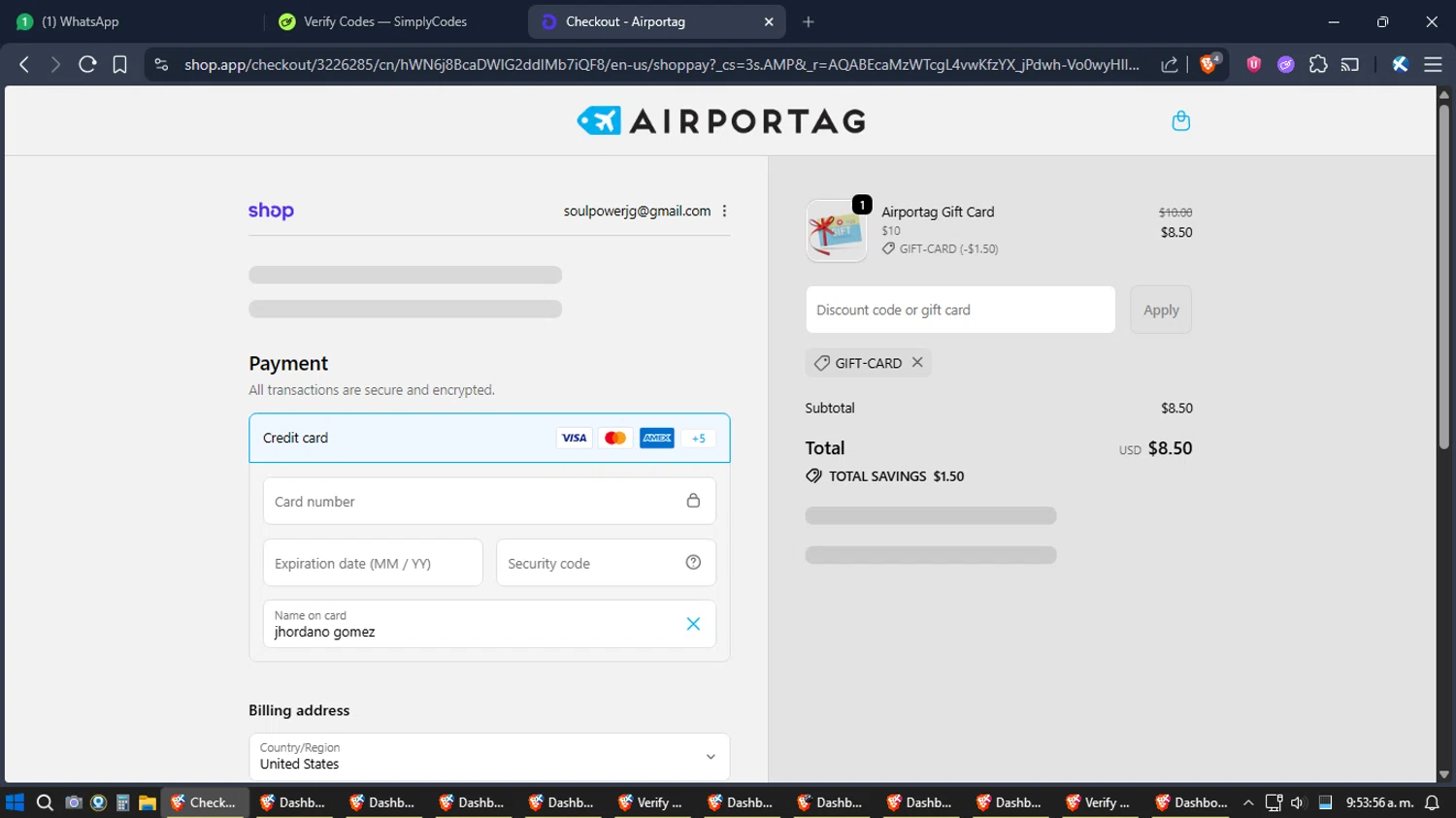Image resolution: width=1456 pixels, height=818 pixels.
Task: Remove the GIFT-CARD discount tag
Action: point(917,362)
